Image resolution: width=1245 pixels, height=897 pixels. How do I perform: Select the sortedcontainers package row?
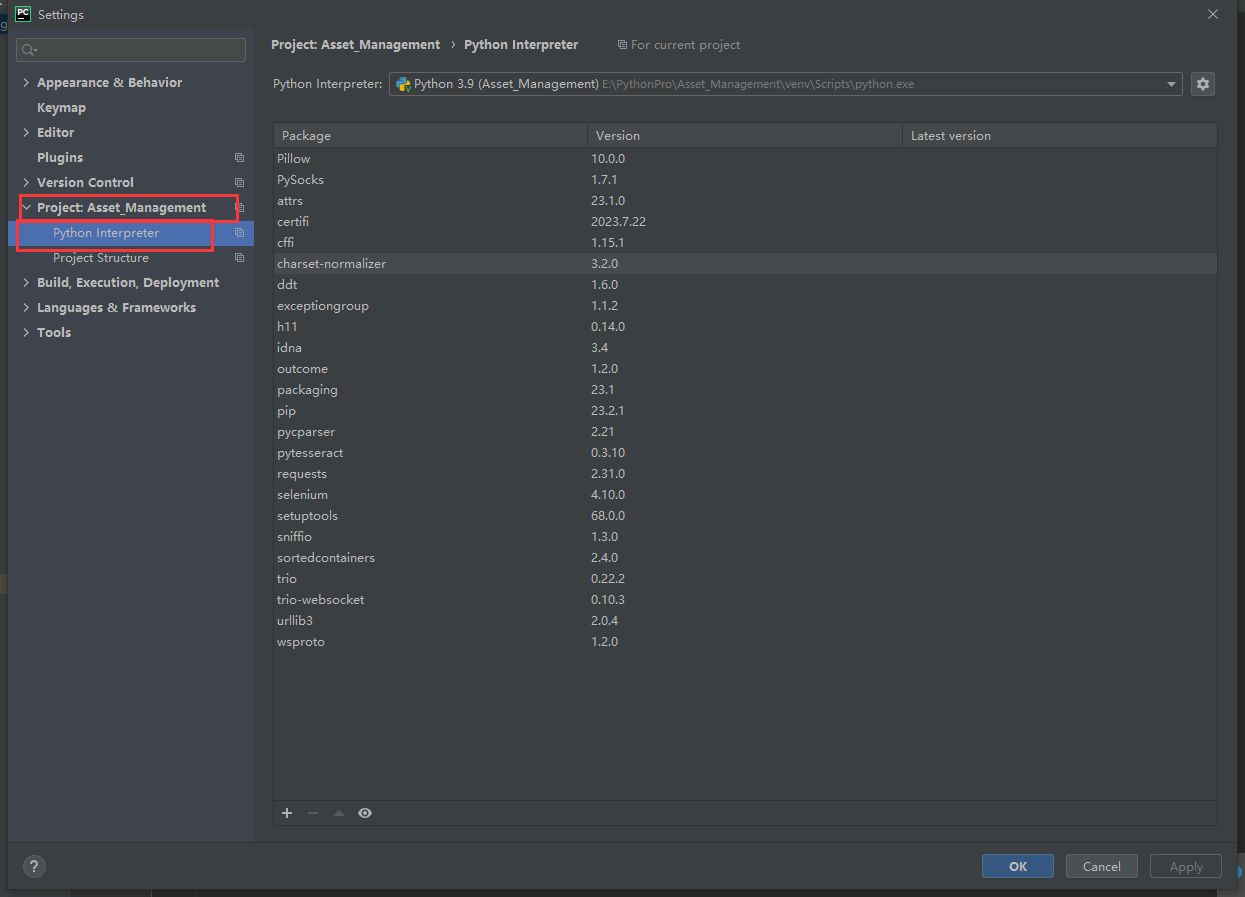point(745,558)
